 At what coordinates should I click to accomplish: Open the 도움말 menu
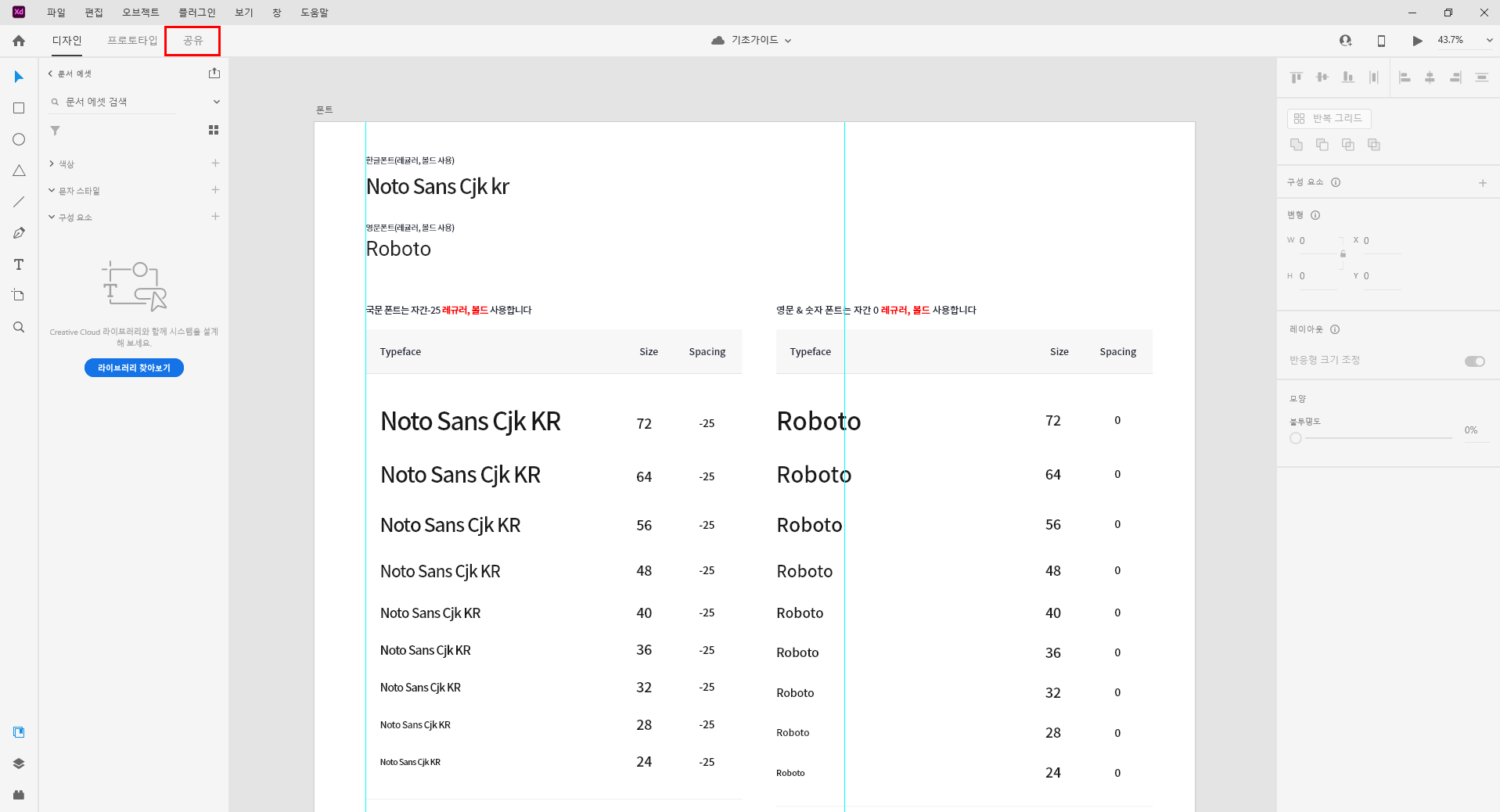[x=315, y=13]
